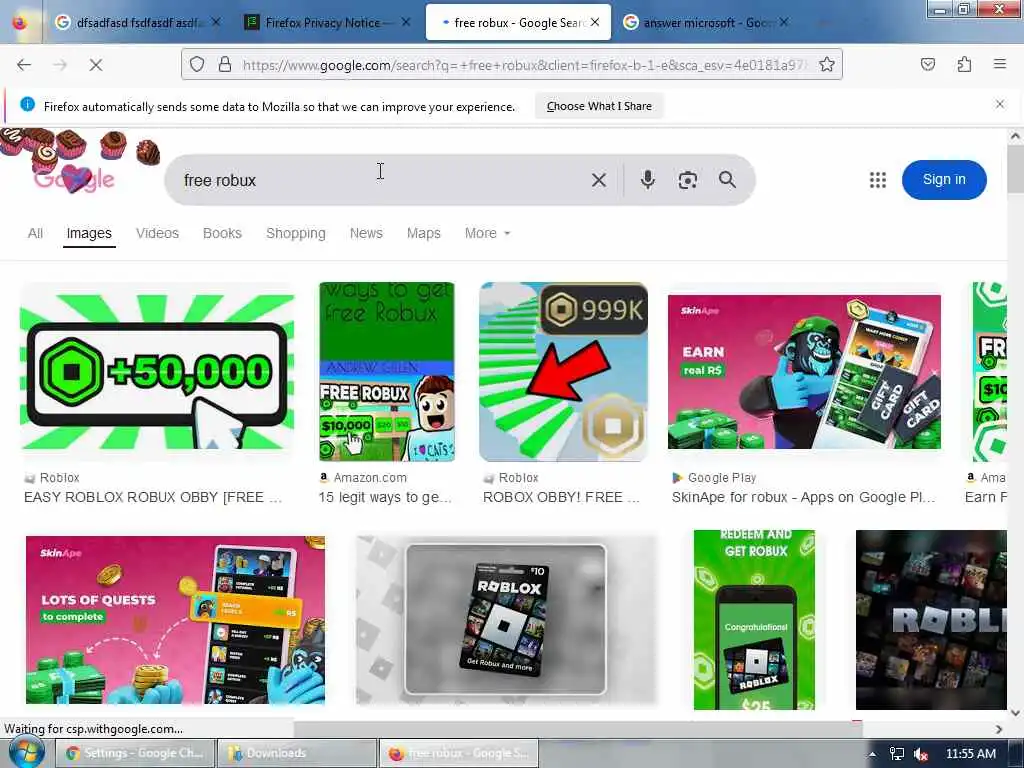Click inside the 'free robux' search field

point(379,180)
